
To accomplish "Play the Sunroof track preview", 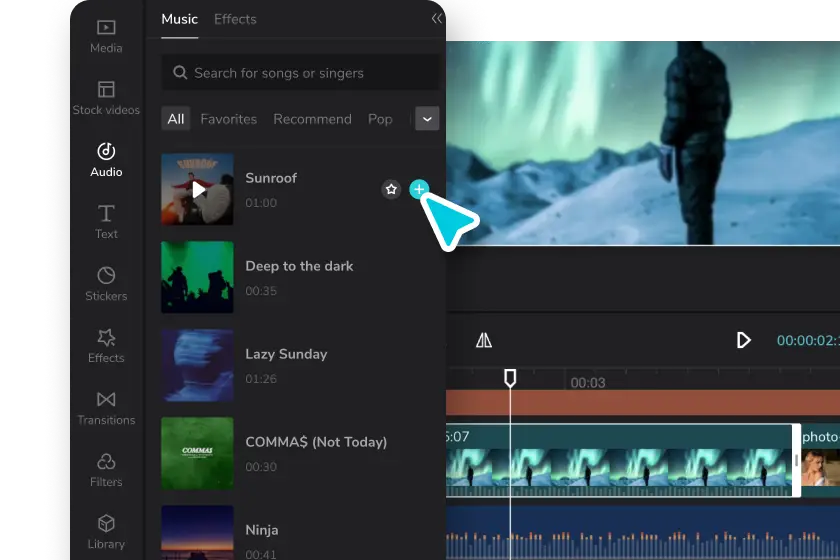I will click(198, 189).
